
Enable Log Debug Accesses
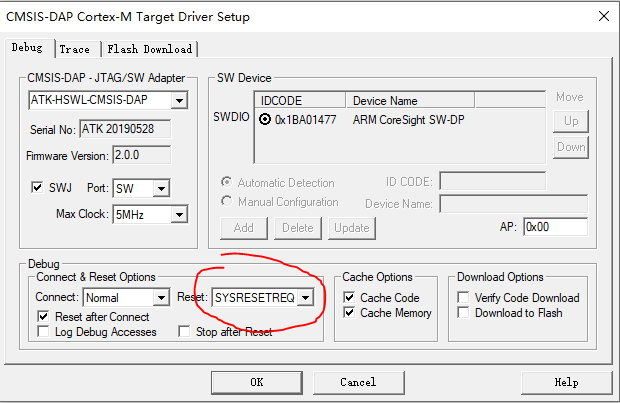[43, 331]
